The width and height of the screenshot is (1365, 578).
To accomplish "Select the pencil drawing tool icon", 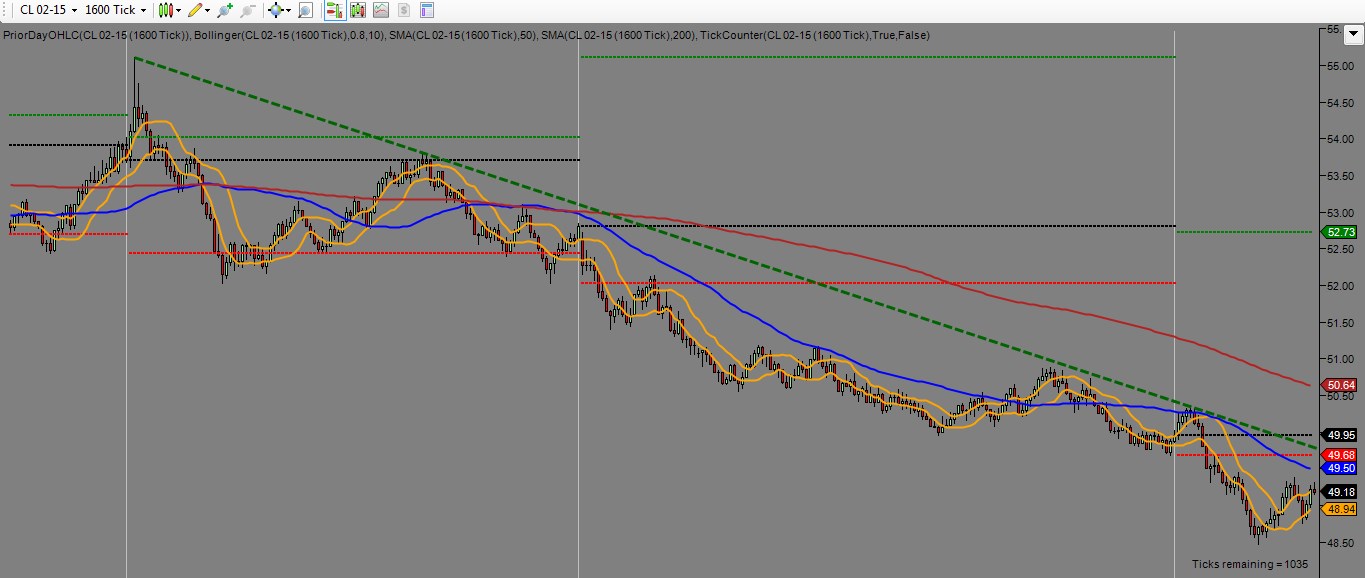I will pos(196,10).
